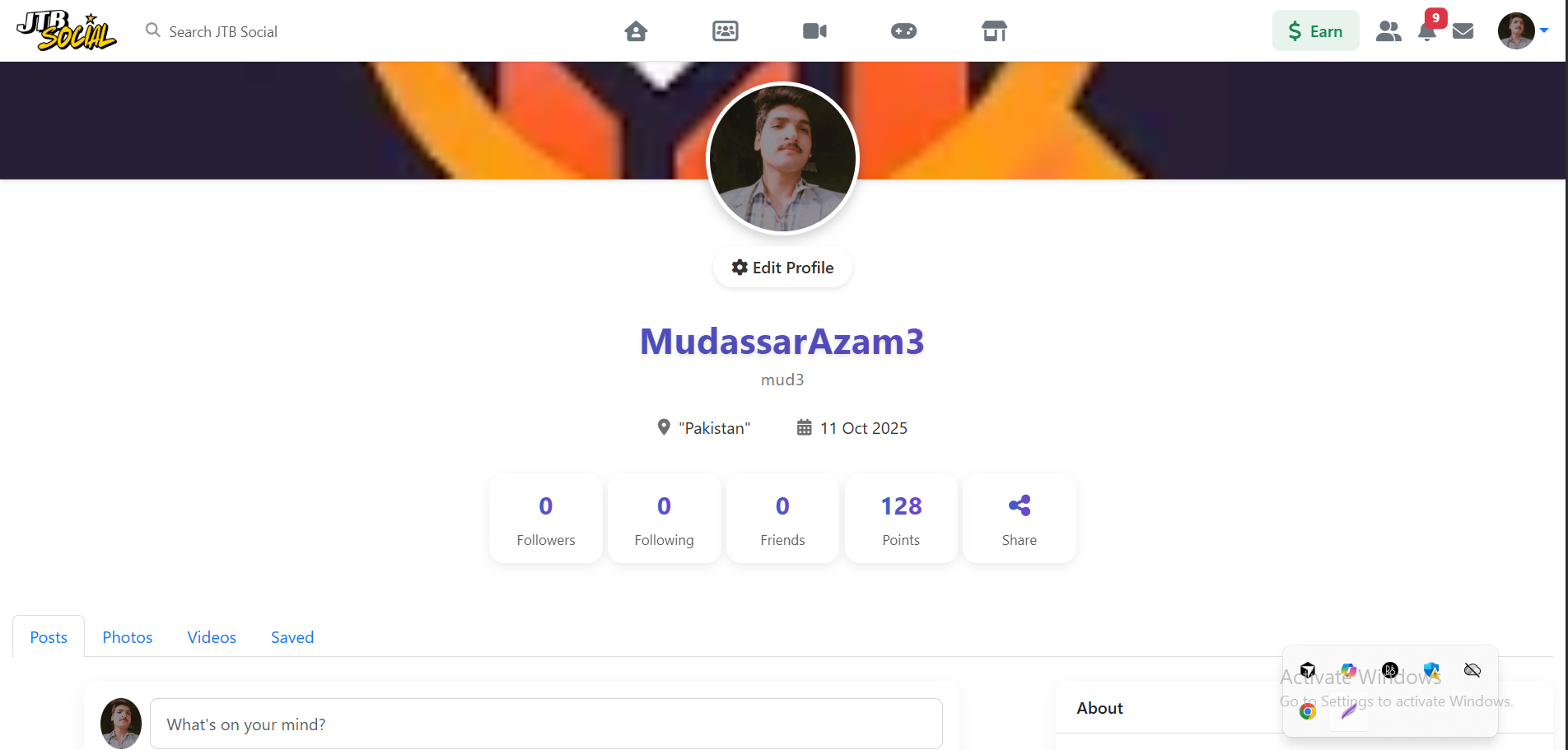
Task: Open the Groups icon in top navigation
Action: [725, 31]
